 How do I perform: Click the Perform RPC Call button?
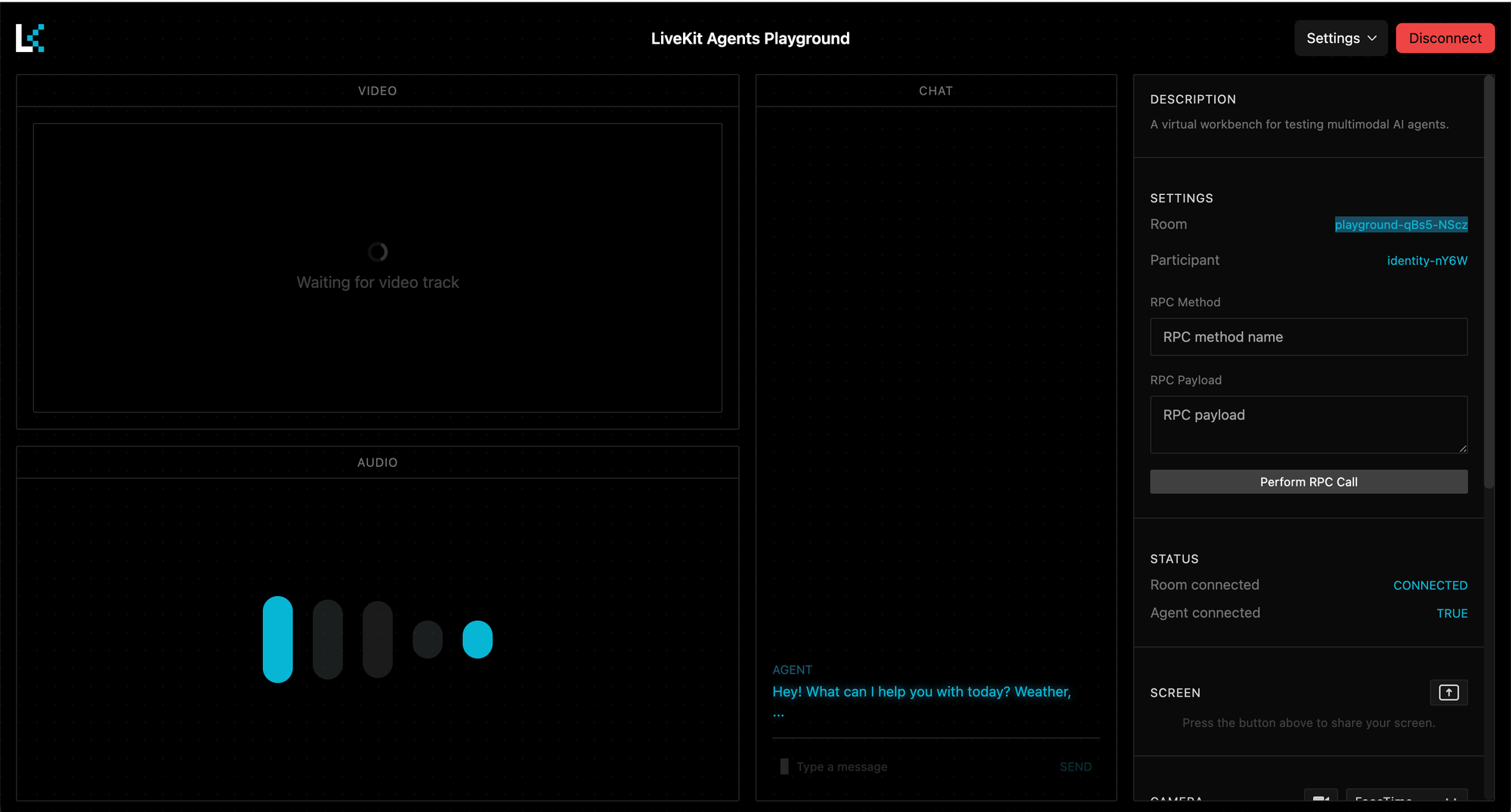[1309, 482]
